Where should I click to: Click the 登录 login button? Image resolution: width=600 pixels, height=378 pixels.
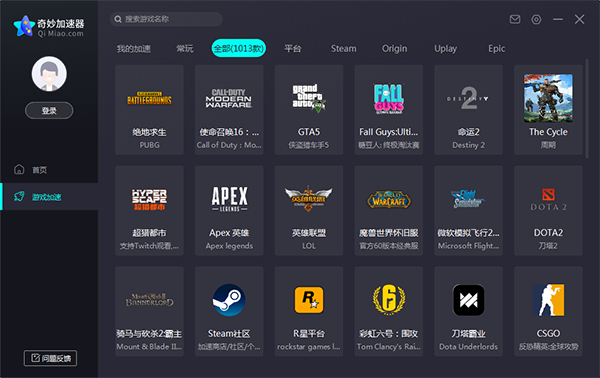coord(49,111)
